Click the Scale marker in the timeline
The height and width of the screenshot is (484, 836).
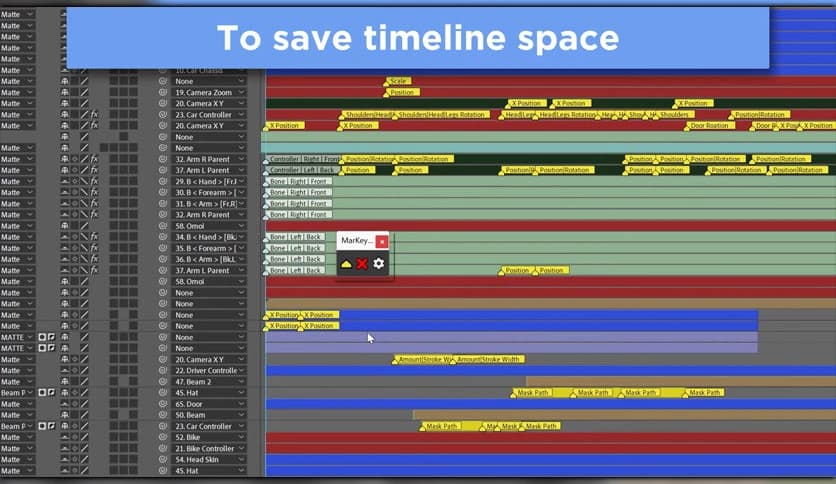tap(398, 81)
